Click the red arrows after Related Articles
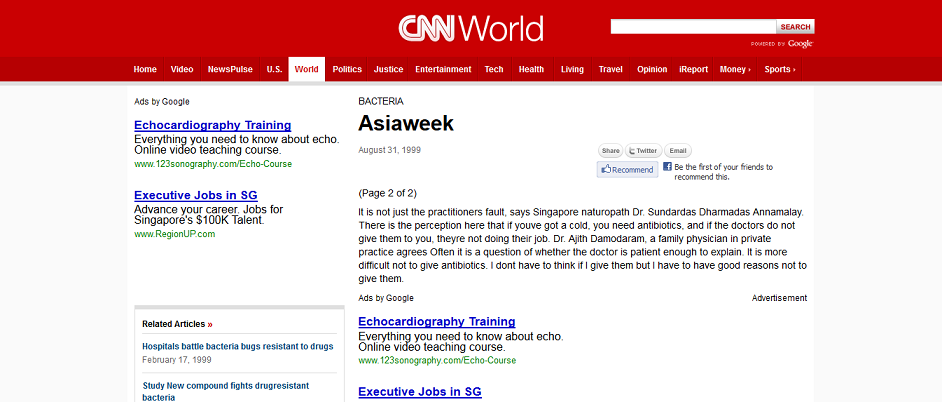 [x=210, y=324]
